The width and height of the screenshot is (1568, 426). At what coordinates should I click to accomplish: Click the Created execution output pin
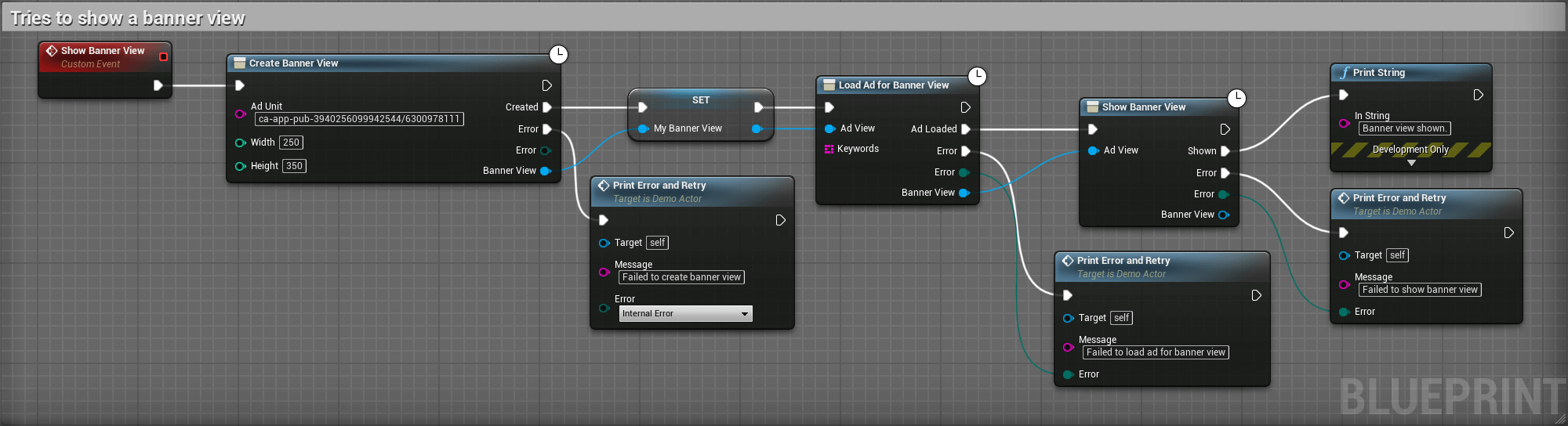click(547, 107)
